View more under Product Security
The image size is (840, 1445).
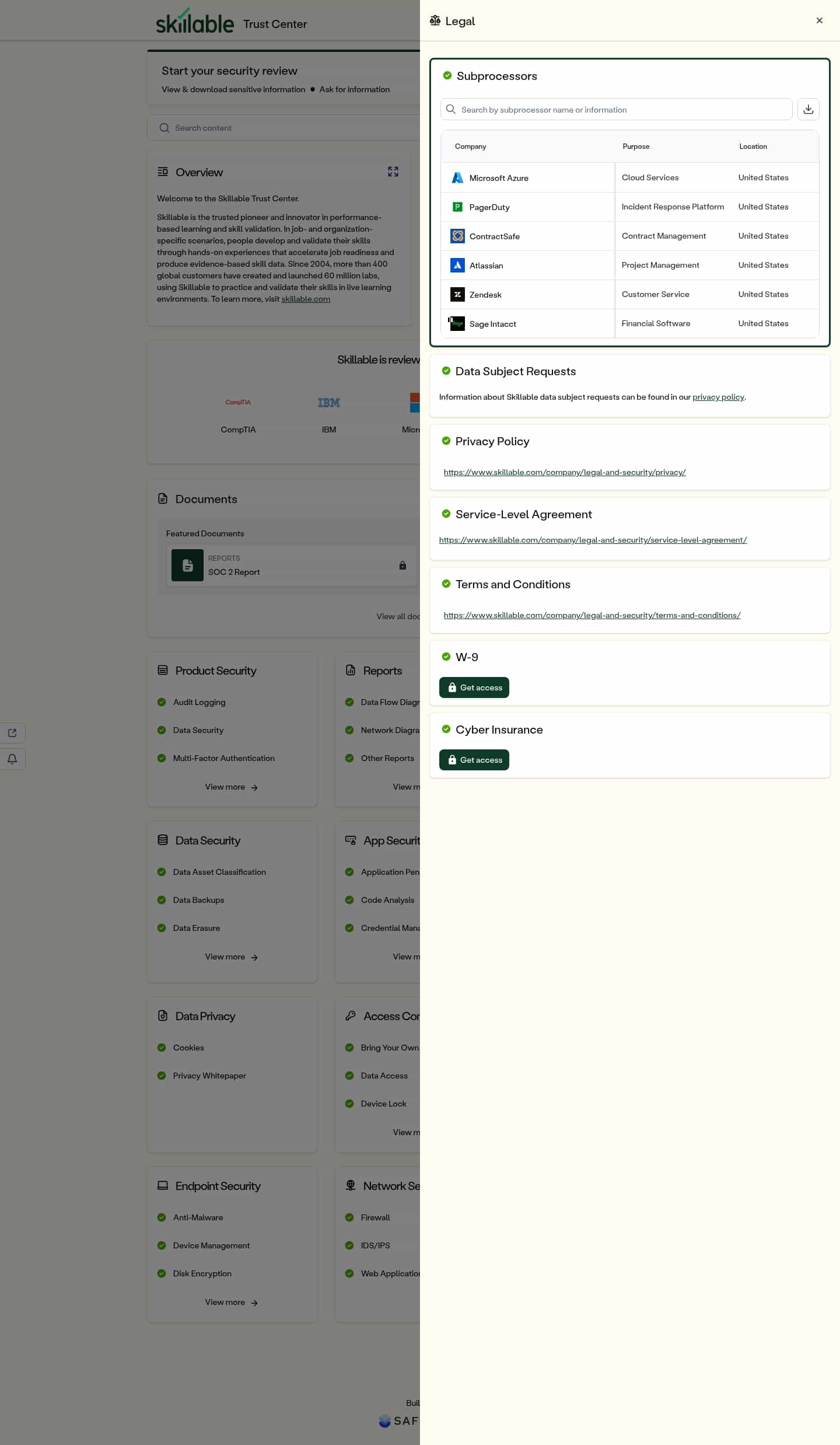click(232, 787)
